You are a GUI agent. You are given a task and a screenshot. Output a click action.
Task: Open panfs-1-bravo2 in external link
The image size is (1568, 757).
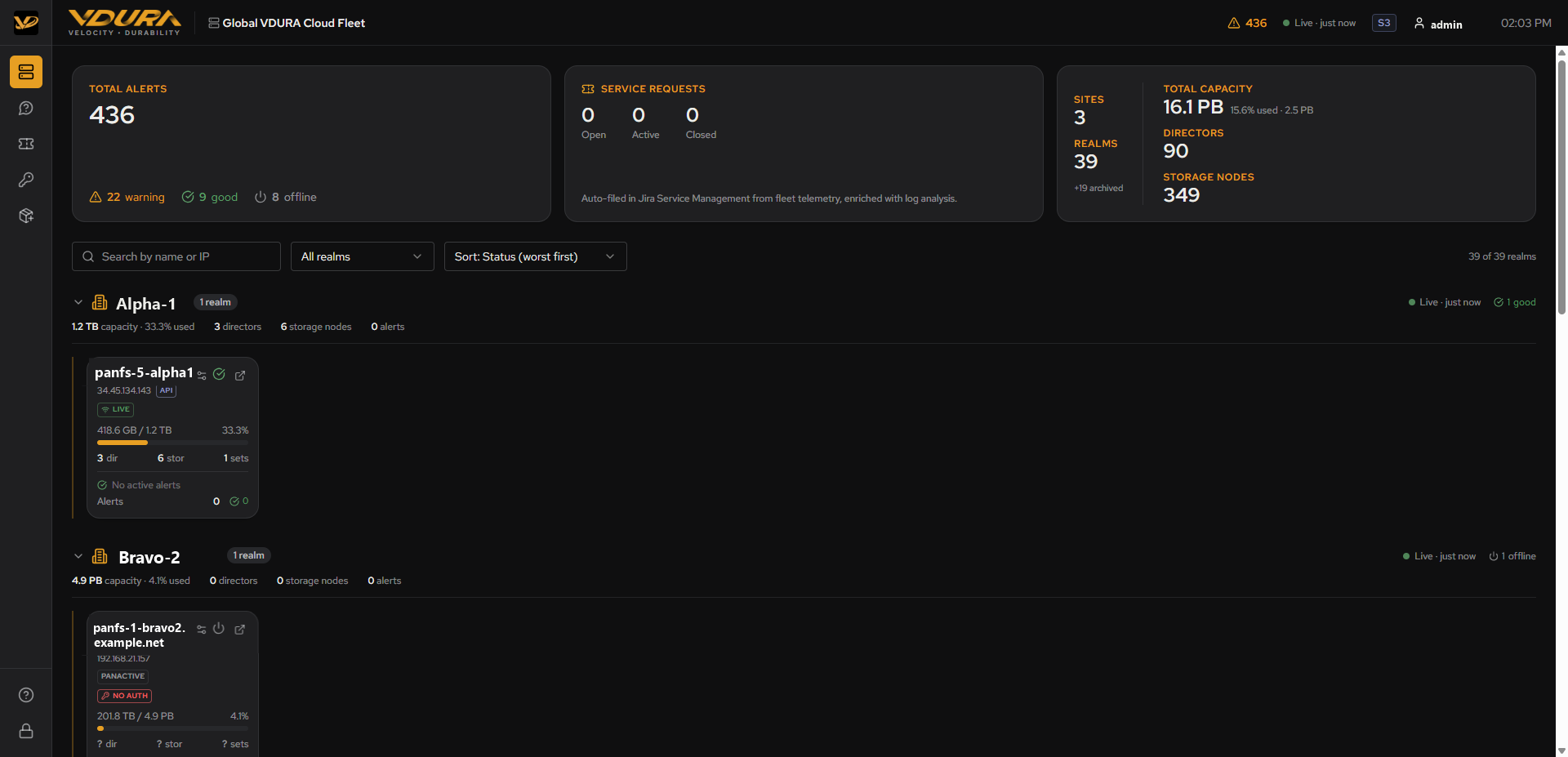[240, 630]
